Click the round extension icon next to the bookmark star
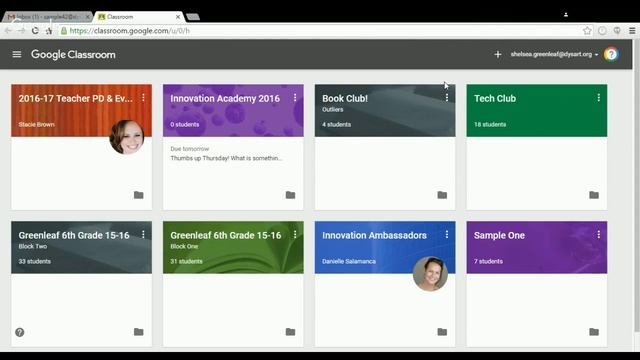The width and height of the screenshot is (640, 360). [x=602, y=31]
